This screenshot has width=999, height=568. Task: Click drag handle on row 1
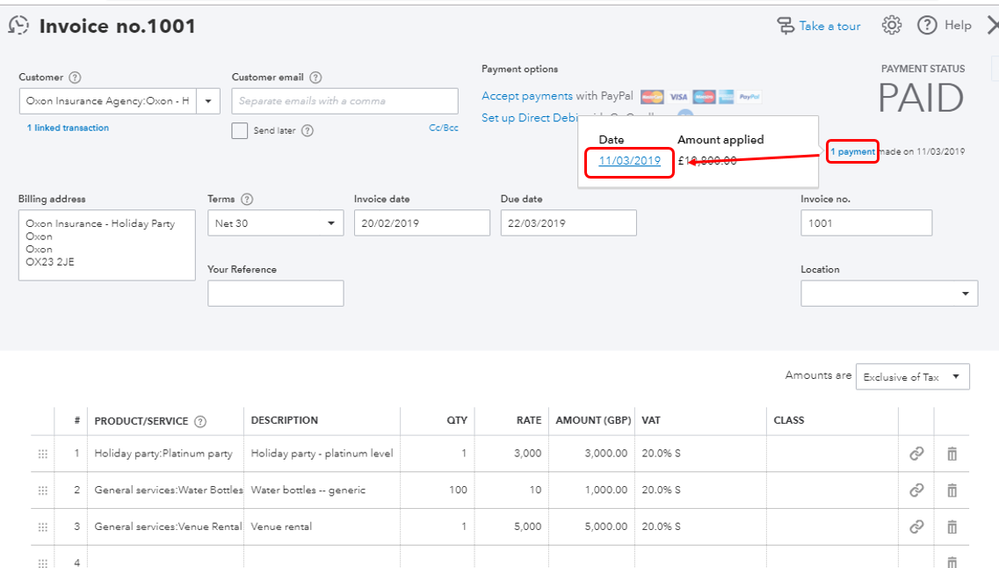coord(43,454)
